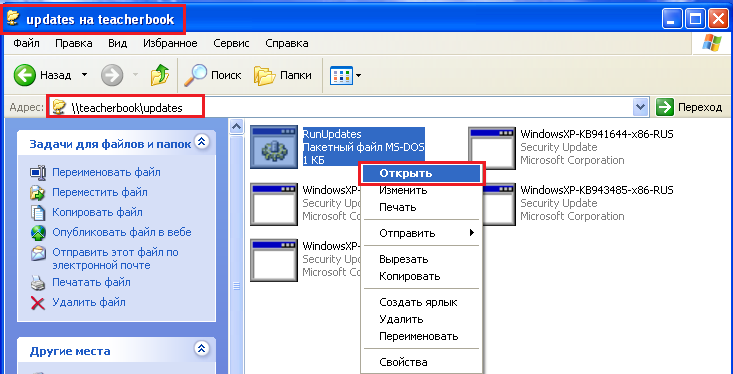Choose Изменить in the context menu
This screenshot has height=374, width=733.
(x=422, y=190)
